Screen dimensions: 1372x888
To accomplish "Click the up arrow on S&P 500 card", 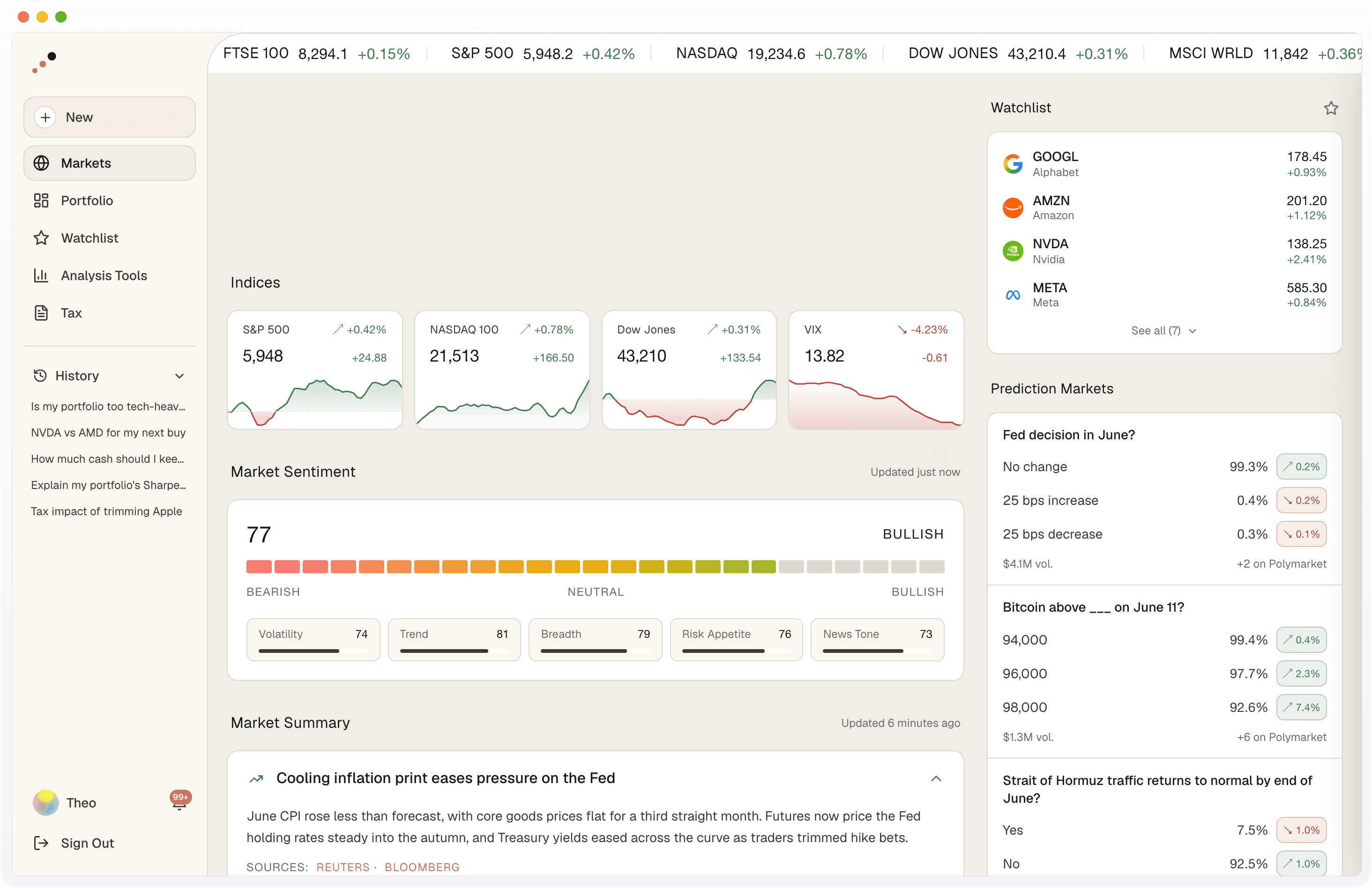I will 338,330.
